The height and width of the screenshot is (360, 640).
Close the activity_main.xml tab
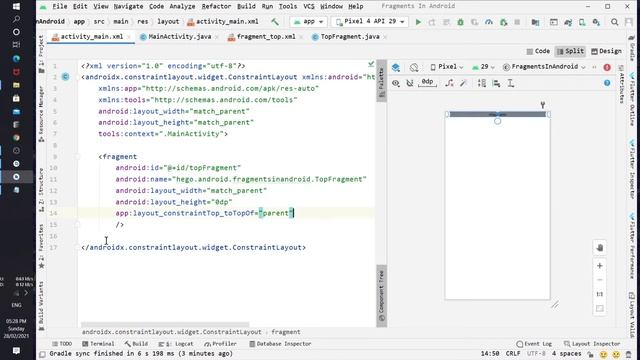point(129,37)
